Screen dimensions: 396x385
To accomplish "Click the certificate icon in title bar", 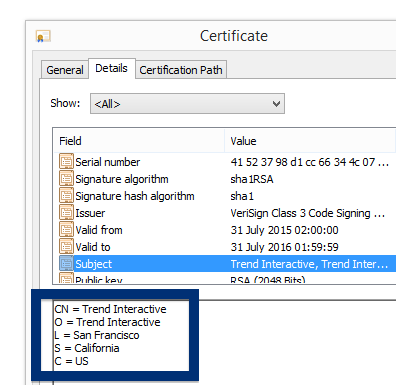I will pyautogui.click(x=43, y=36).
